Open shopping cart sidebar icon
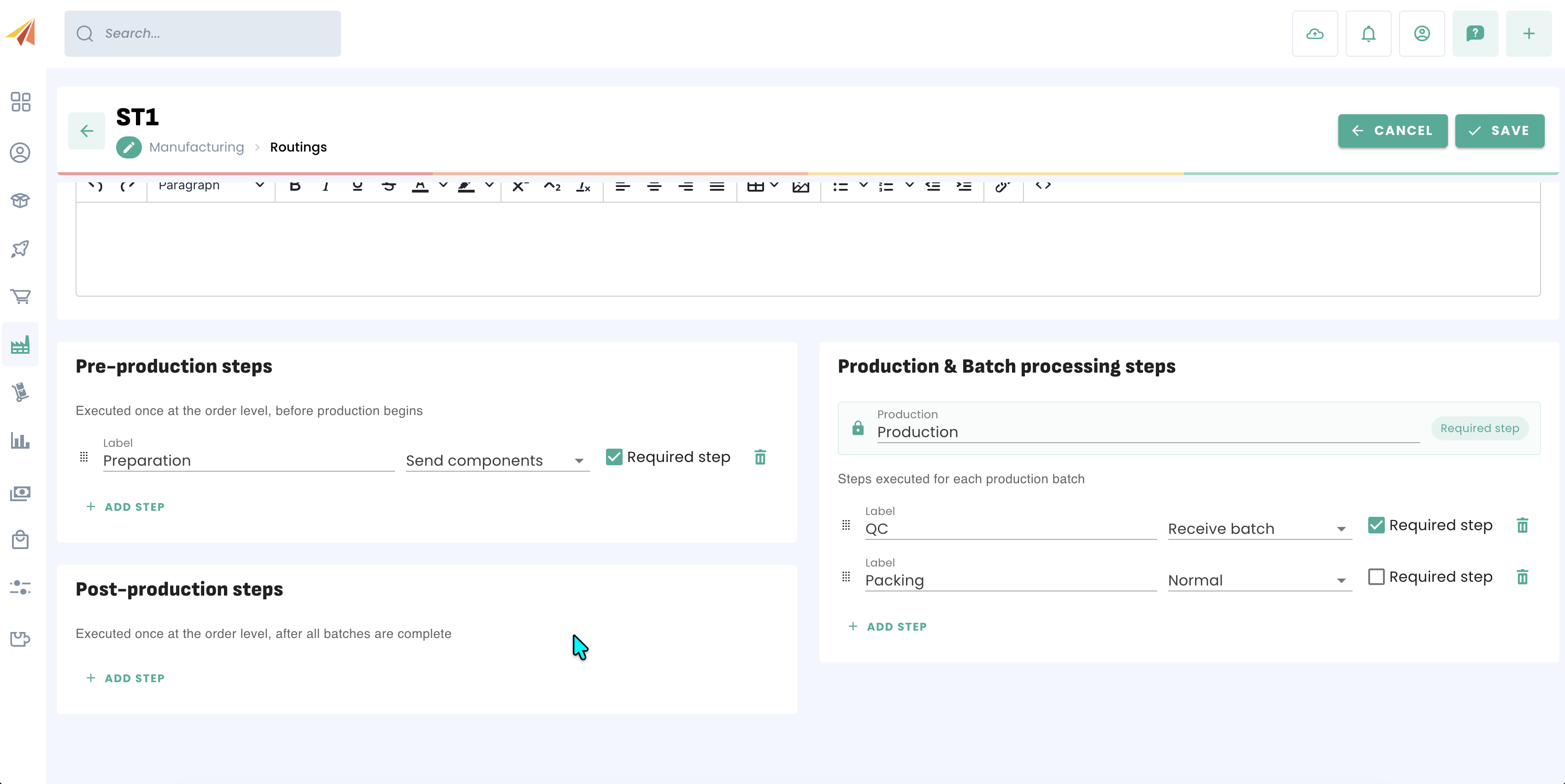This screenshot has width=1565, height=784. click(20, 296)
